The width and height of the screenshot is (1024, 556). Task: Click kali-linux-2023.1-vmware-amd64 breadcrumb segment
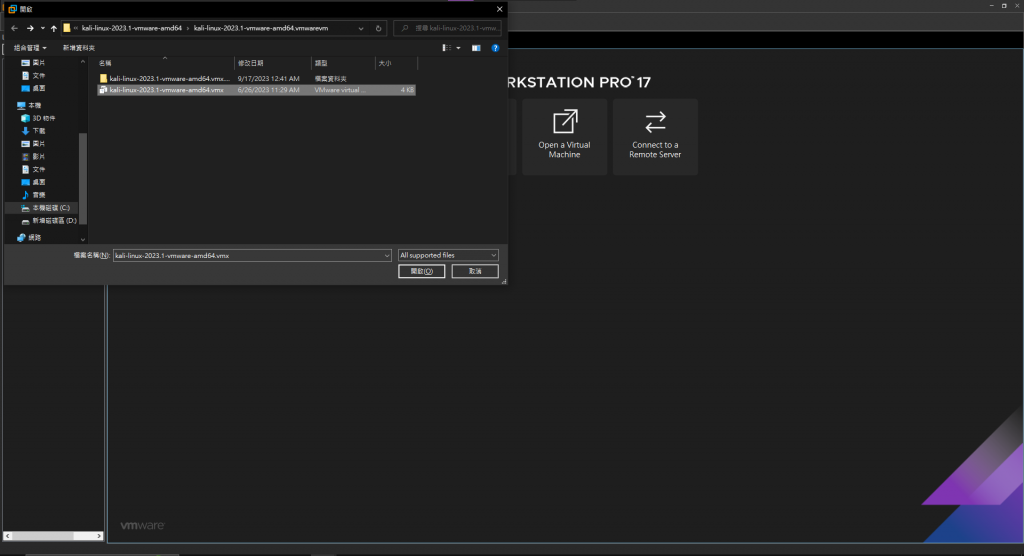pyautogui.click(x=132, y=28)
